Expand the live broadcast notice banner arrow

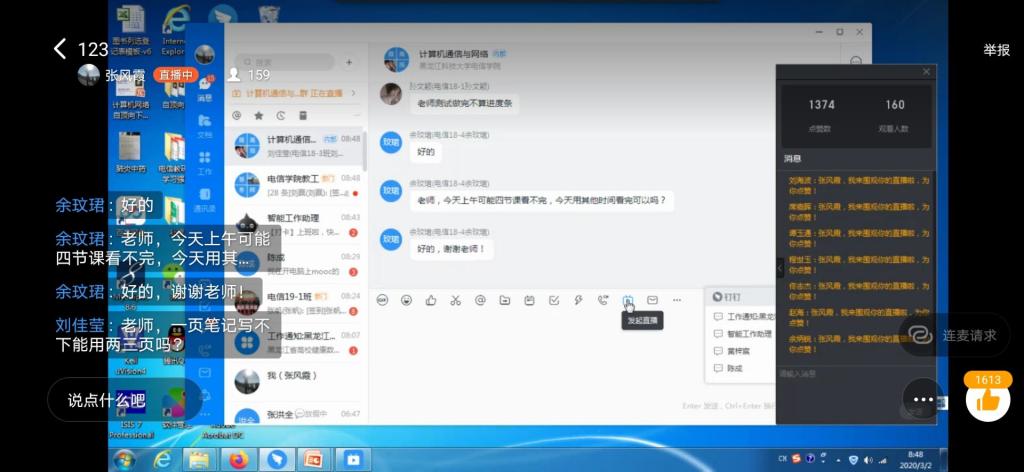point(351,93)
